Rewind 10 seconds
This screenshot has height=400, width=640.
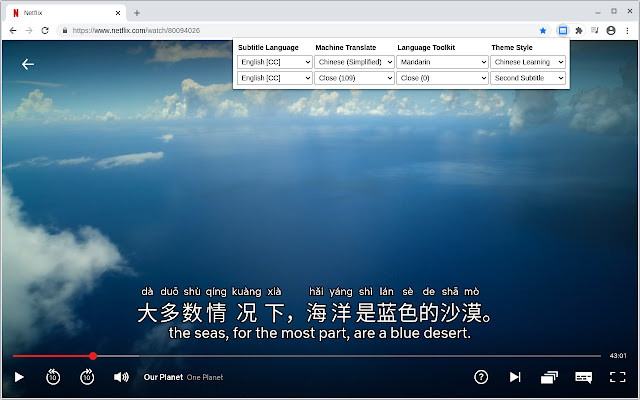(x=53, y=377)
